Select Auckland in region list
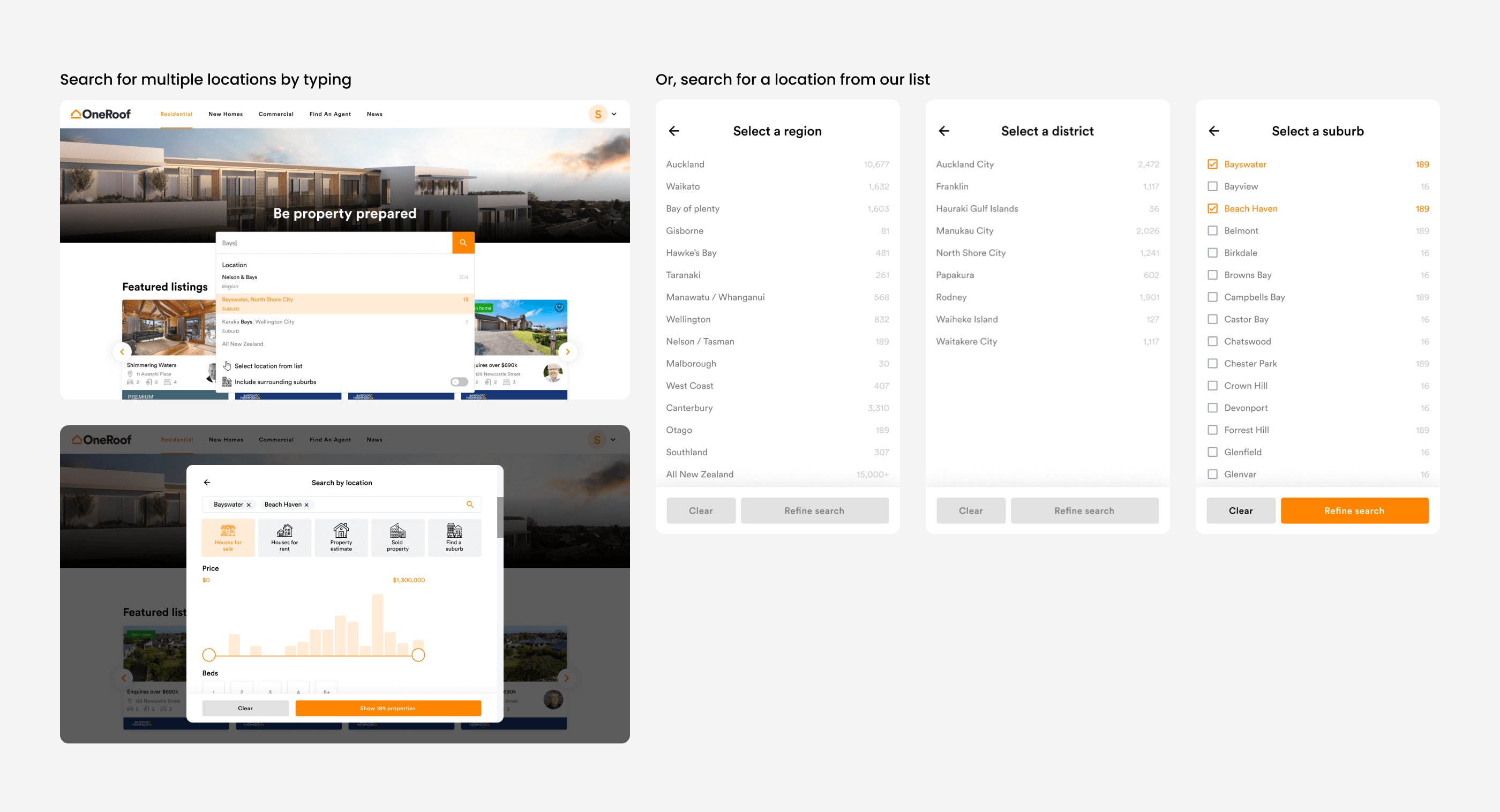Viewport: 1500px width, 812px height. pyautogui.click(x=777, y=164)
